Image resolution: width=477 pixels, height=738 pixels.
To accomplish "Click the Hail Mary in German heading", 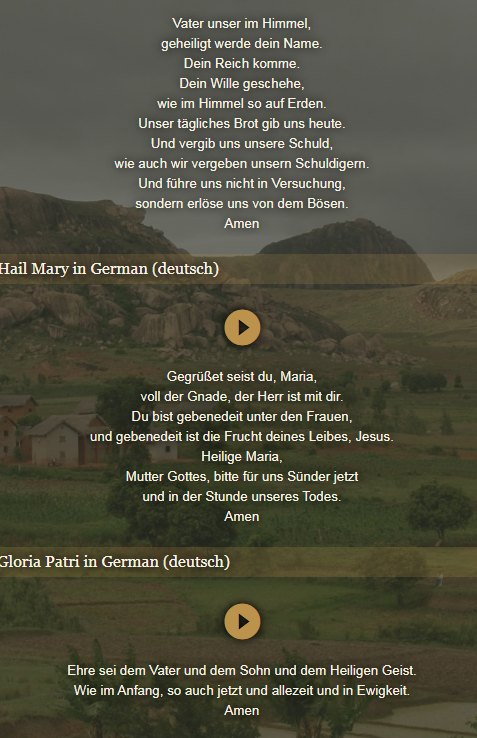I will [109, 269].
